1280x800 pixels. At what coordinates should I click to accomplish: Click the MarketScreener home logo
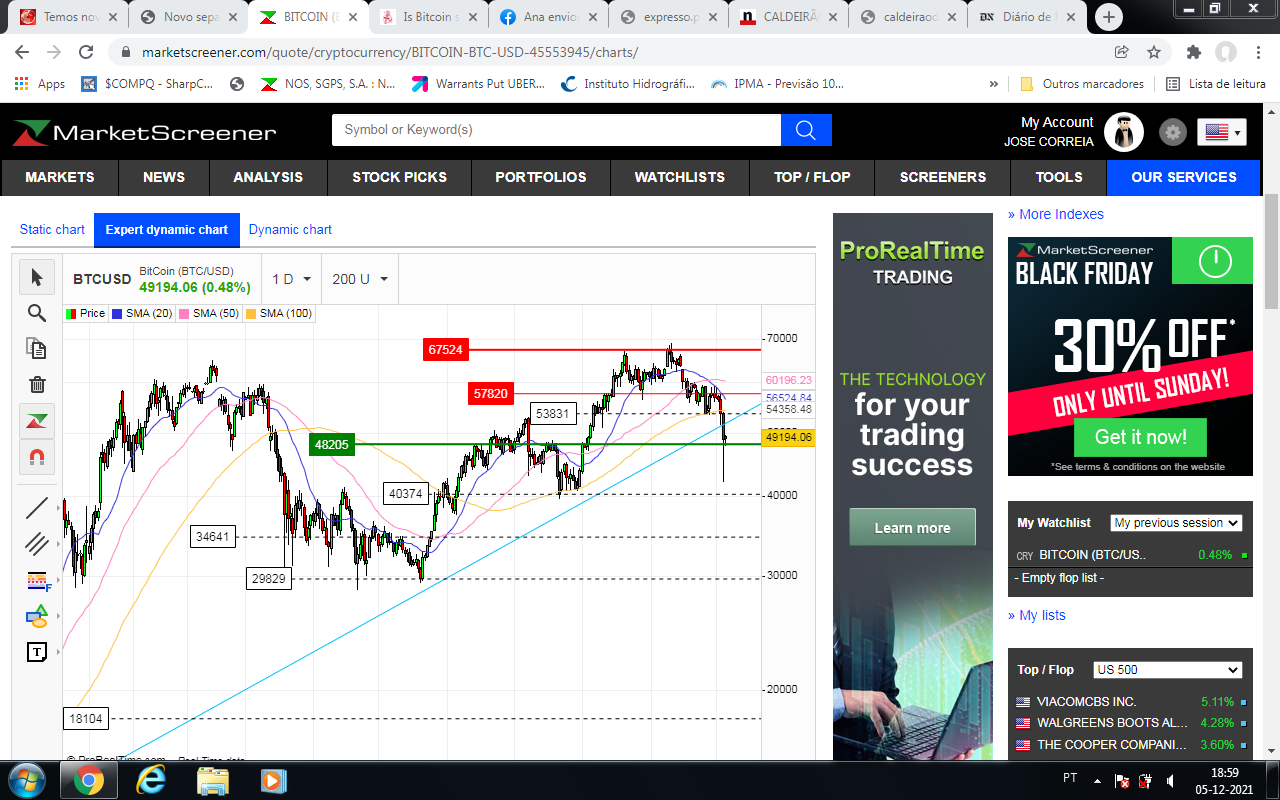[x=145, y=132]
